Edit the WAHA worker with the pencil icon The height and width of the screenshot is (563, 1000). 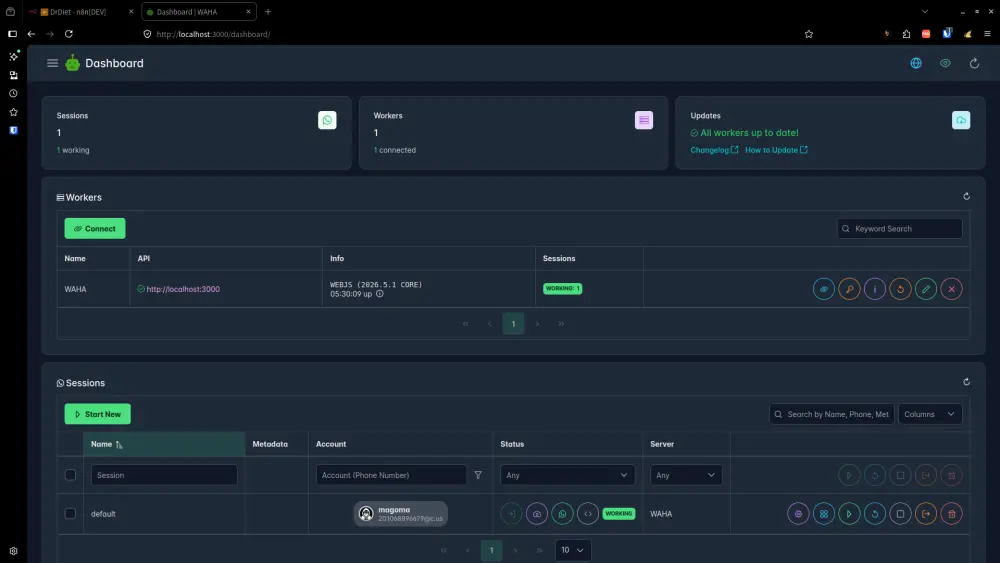(x=925, y=289)
